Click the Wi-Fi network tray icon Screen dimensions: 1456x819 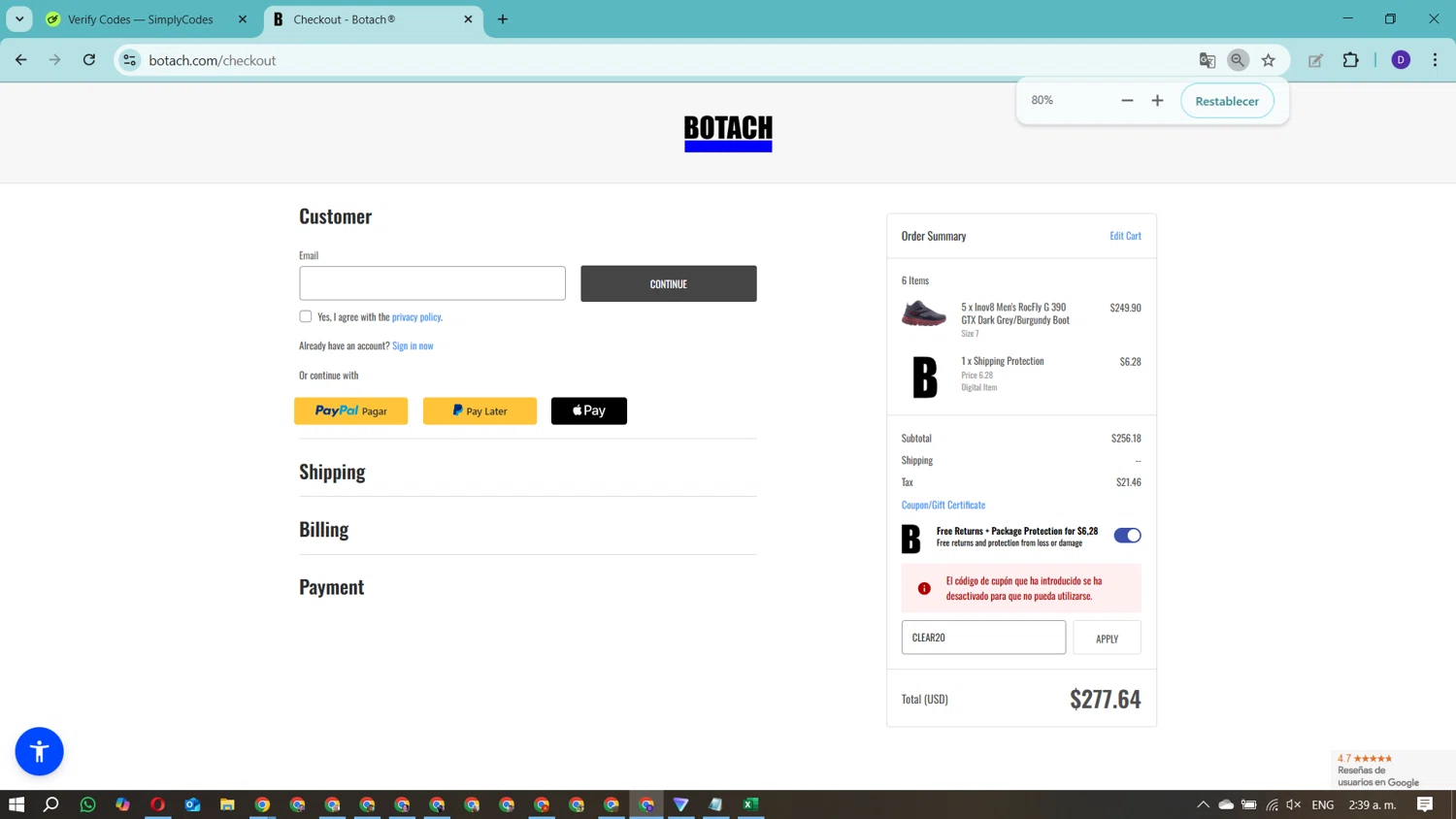pyautogui.click(x=1272, y=804)
